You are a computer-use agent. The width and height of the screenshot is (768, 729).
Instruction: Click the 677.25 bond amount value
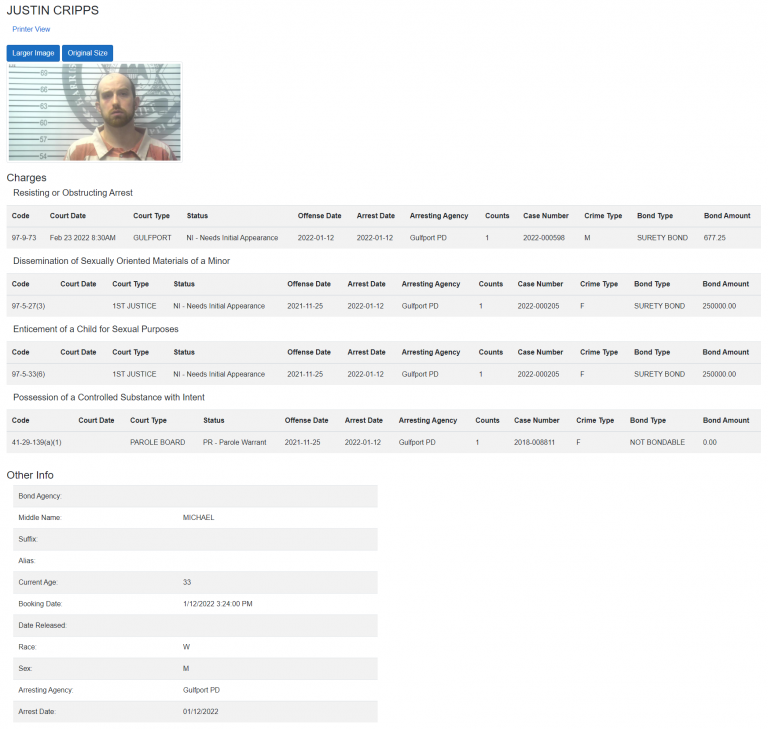coord(714,238)
